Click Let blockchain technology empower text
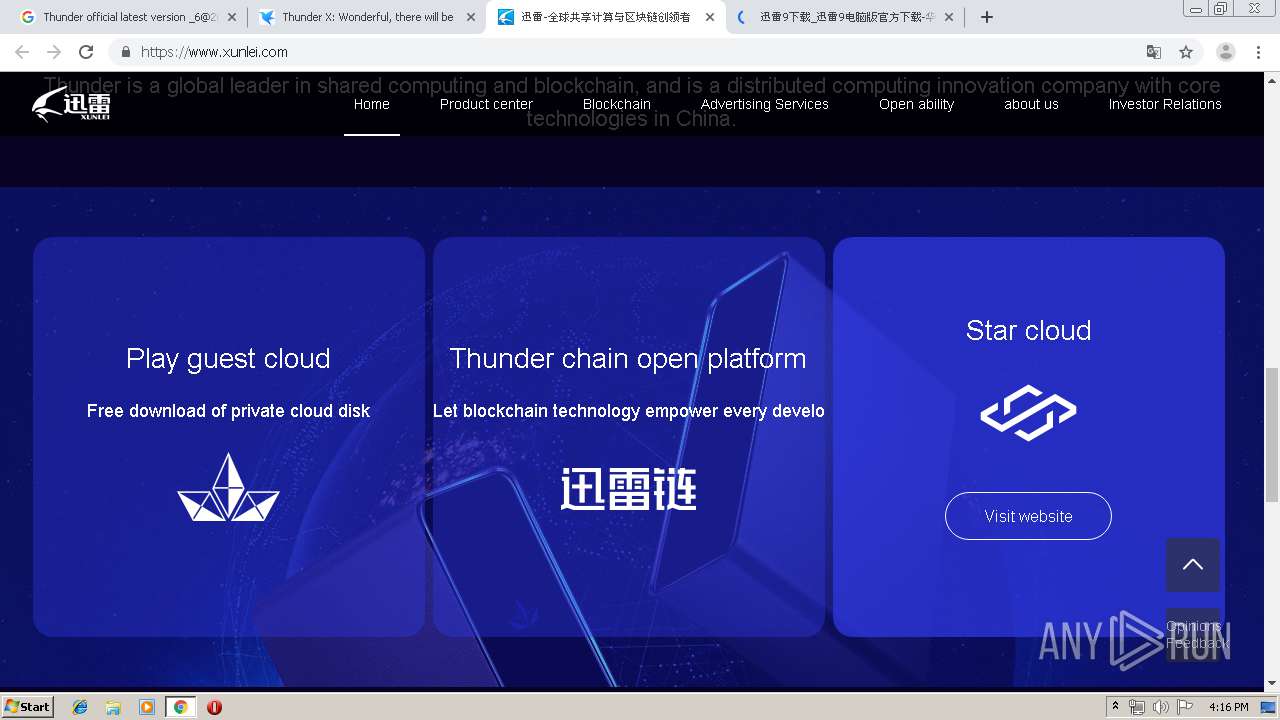The width and height of the screenshot is (1280, 720). pos(629,411)
